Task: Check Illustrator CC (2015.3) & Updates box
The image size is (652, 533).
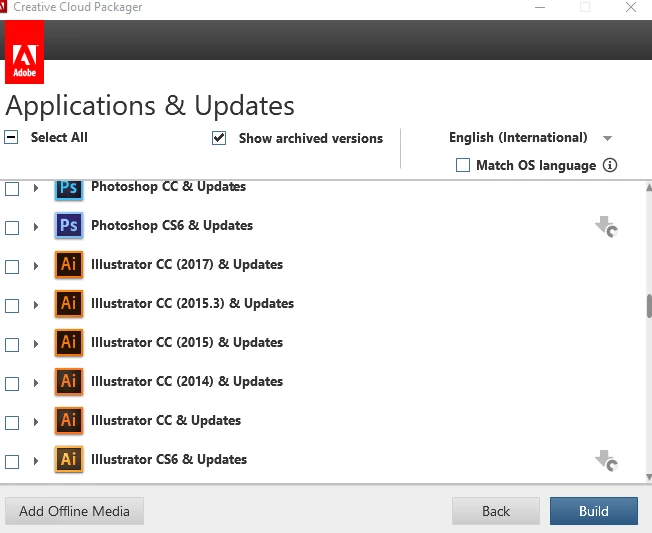Action: point(12,306)
